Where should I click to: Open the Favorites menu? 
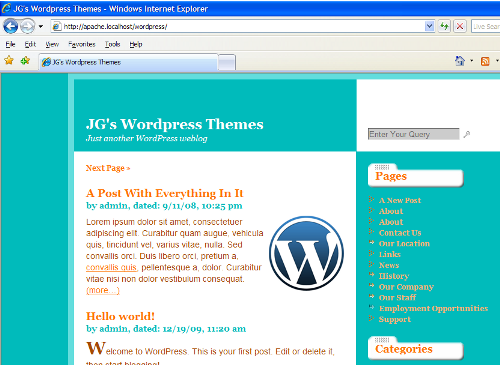(x=82, y=44)
